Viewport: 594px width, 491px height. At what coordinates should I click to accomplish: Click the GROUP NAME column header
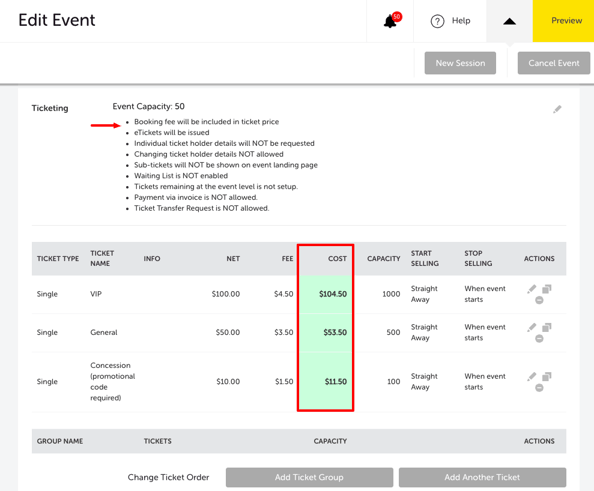pyautogui.click(x=60, y=441)
